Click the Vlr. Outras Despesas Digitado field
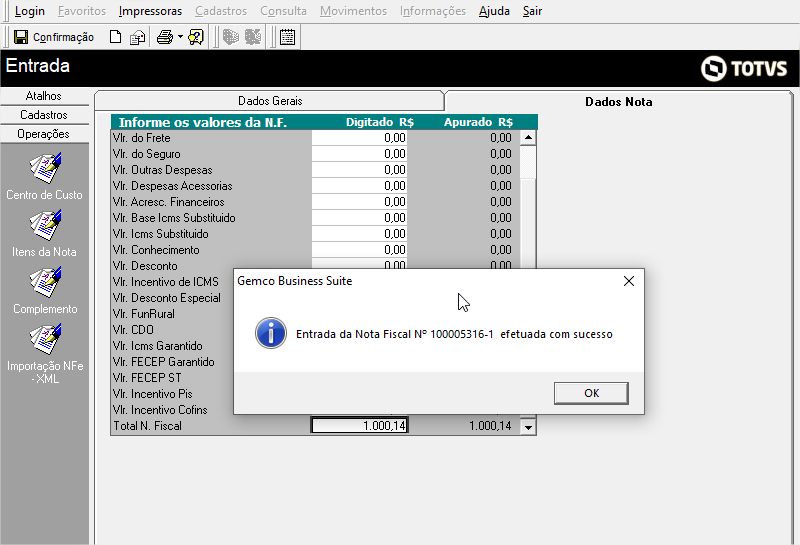Screen dimensions: 800x545 (360, 170)
